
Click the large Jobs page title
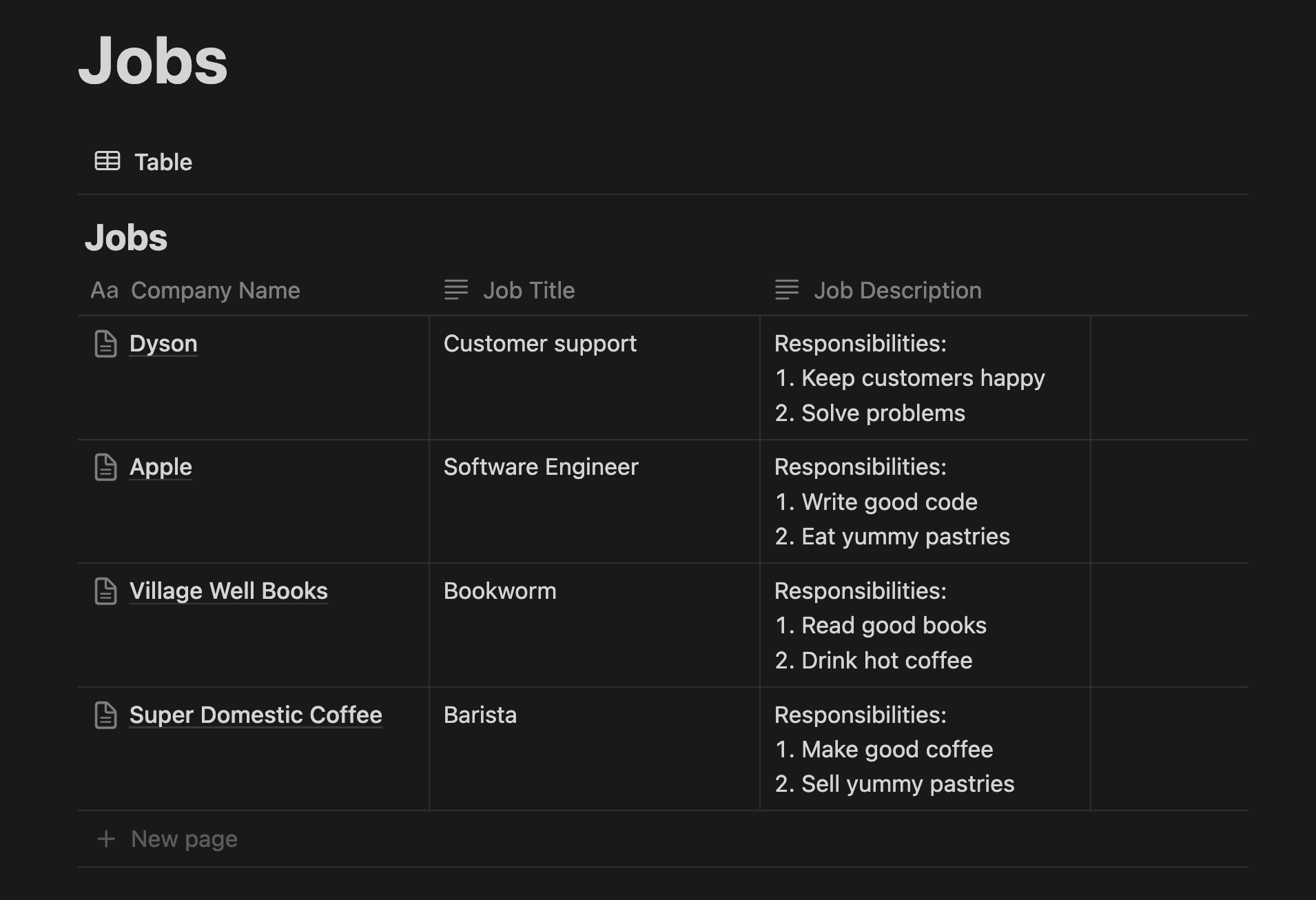(x=153, y=61)
